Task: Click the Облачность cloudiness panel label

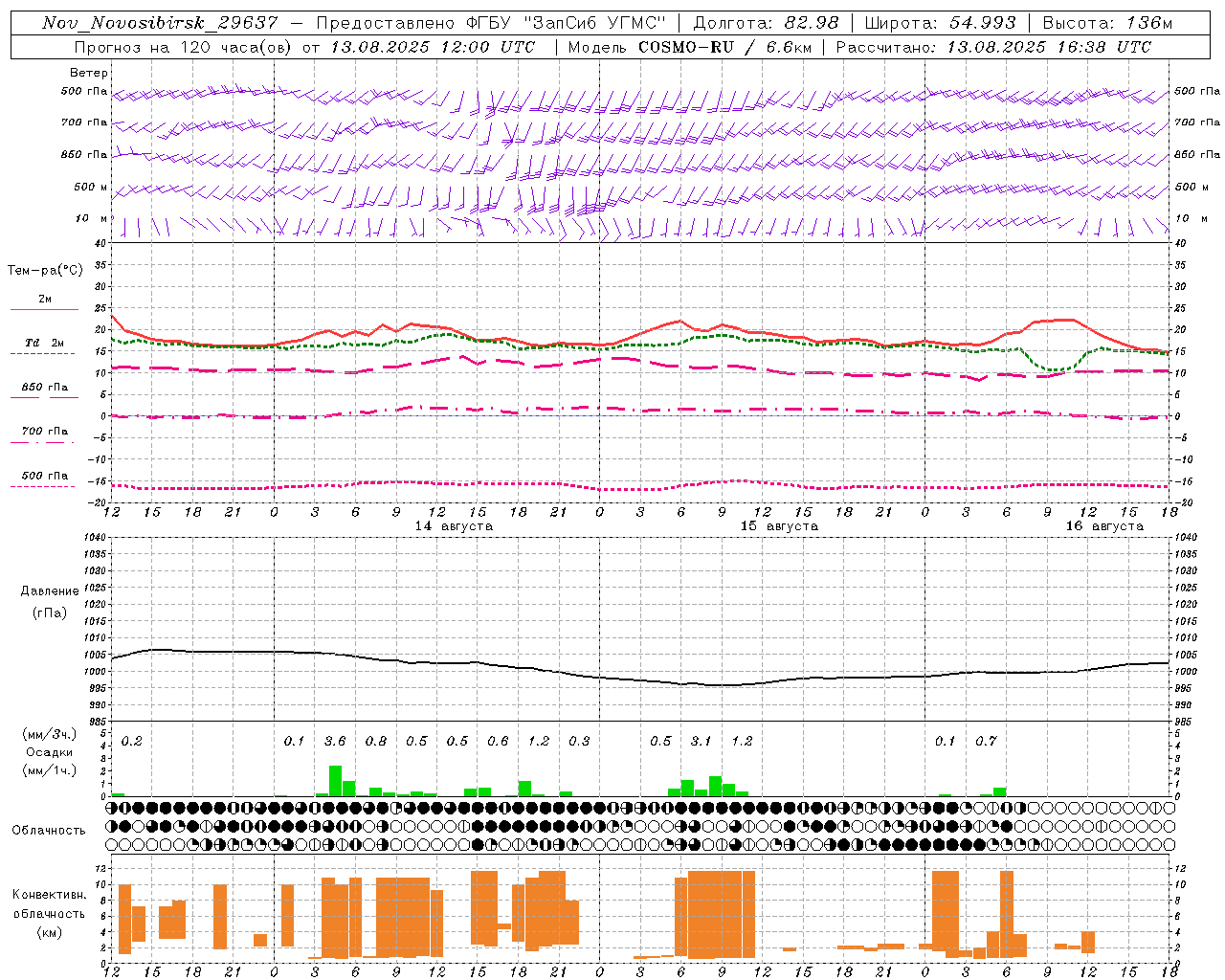Action: (49, 830)
